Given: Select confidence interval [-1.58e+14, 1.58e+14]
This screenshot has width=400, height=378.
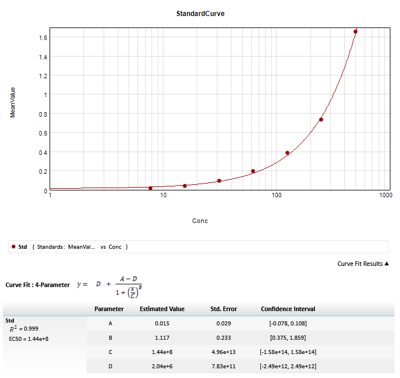Looking at the screenshot, I should point(288,352).
